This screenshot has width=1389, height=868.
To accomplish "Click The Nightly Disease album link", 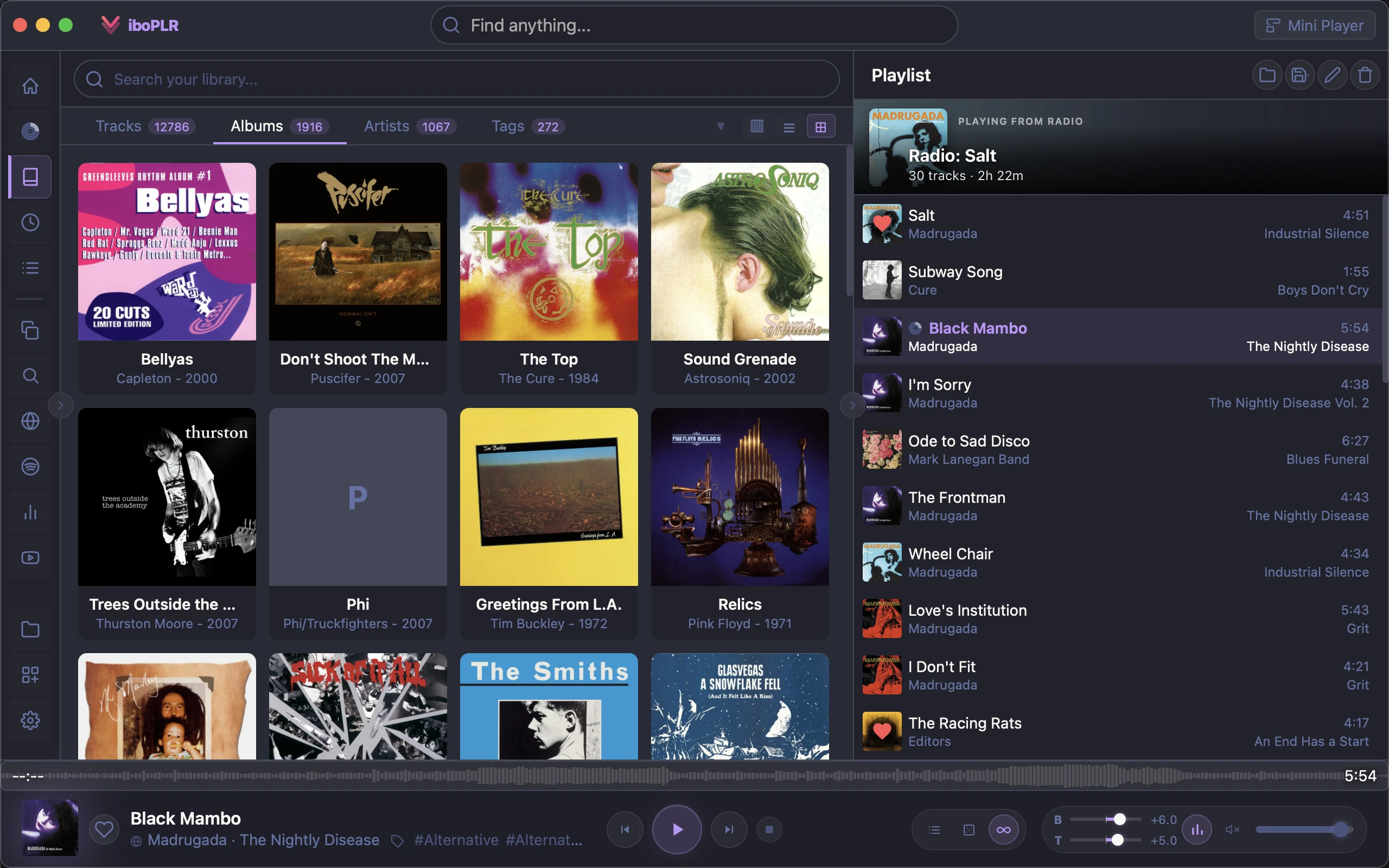I will coord(309,840).
